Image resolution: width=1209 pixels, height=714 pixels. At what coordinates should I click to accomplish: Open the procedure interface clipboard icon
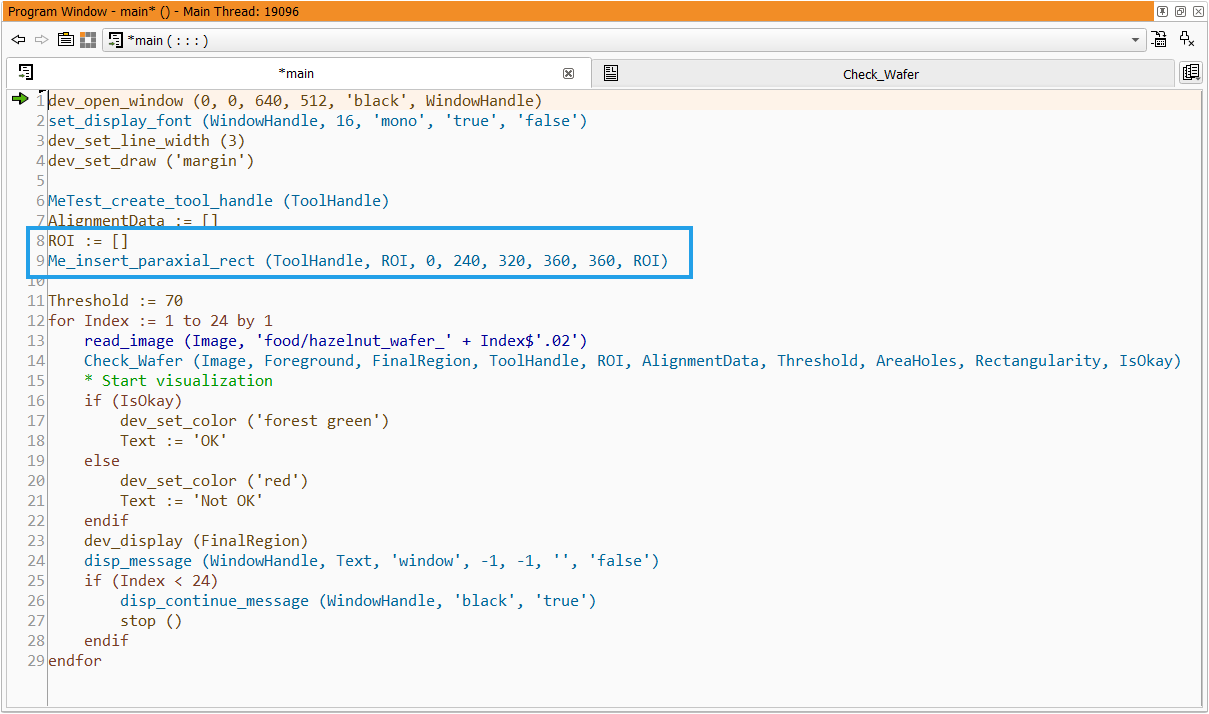[65, 40]
